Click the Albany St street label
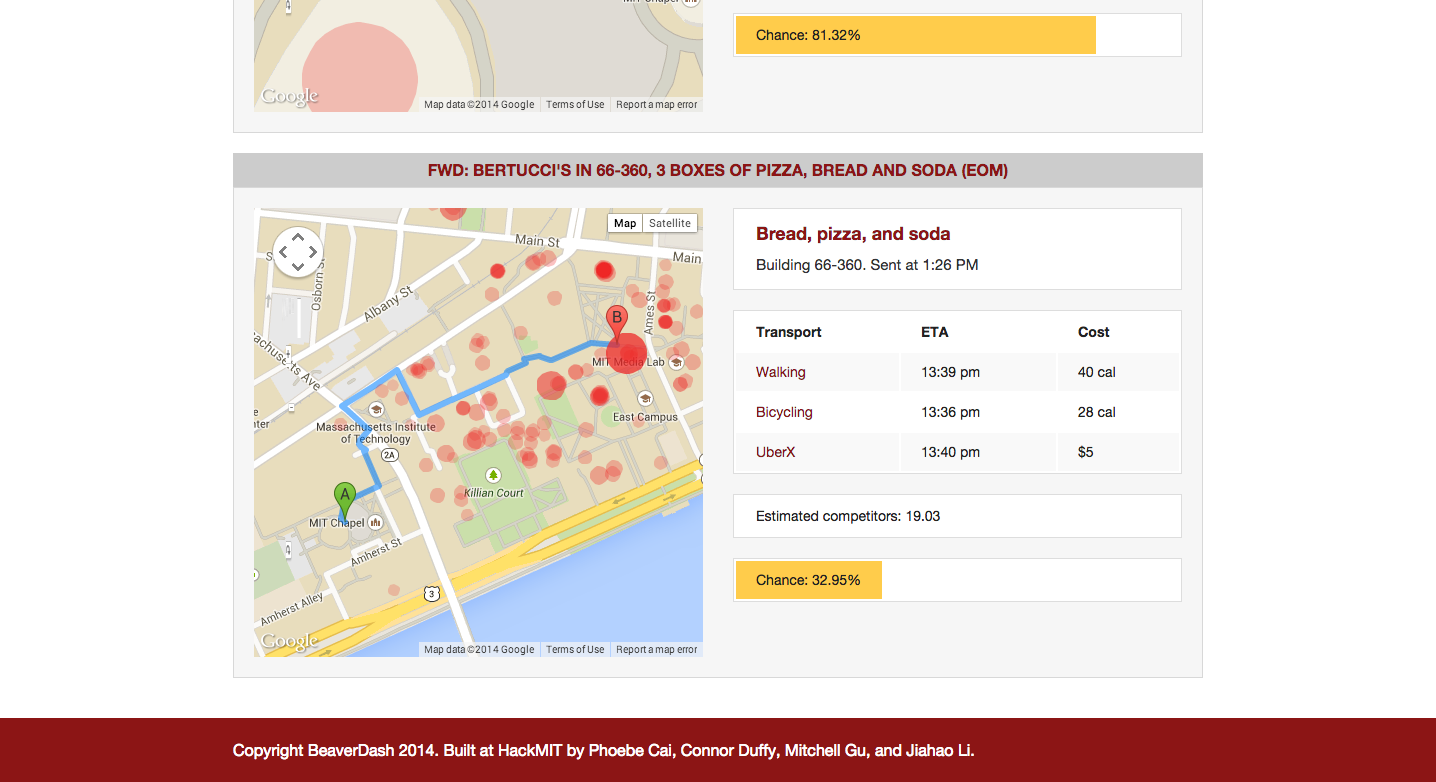The height and width of the screenshot is (782, 1436). click(x=389, y=305)
